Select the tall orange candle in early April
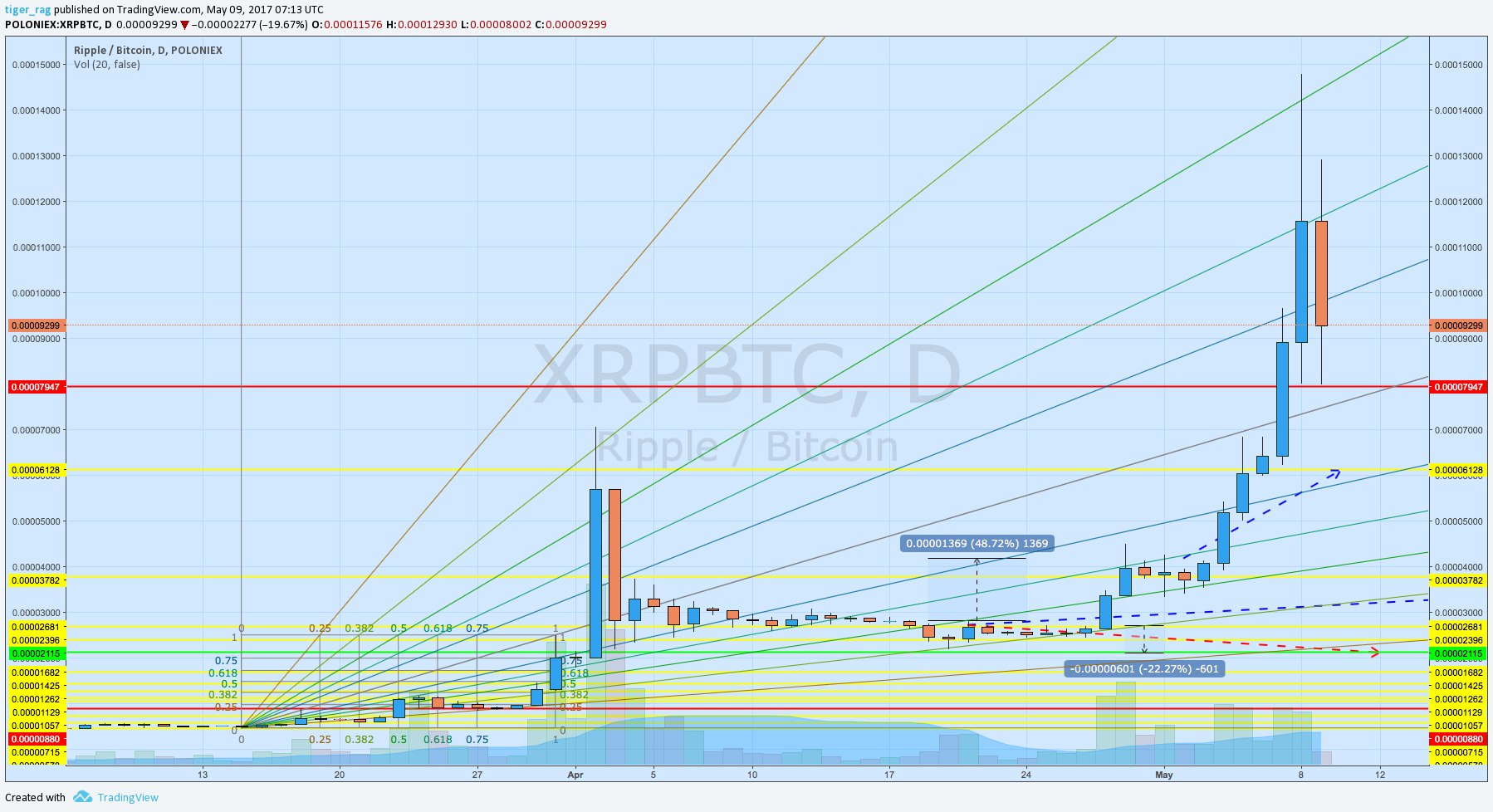This screenshot has height=812, width=1493. click(x=614, y=555)
